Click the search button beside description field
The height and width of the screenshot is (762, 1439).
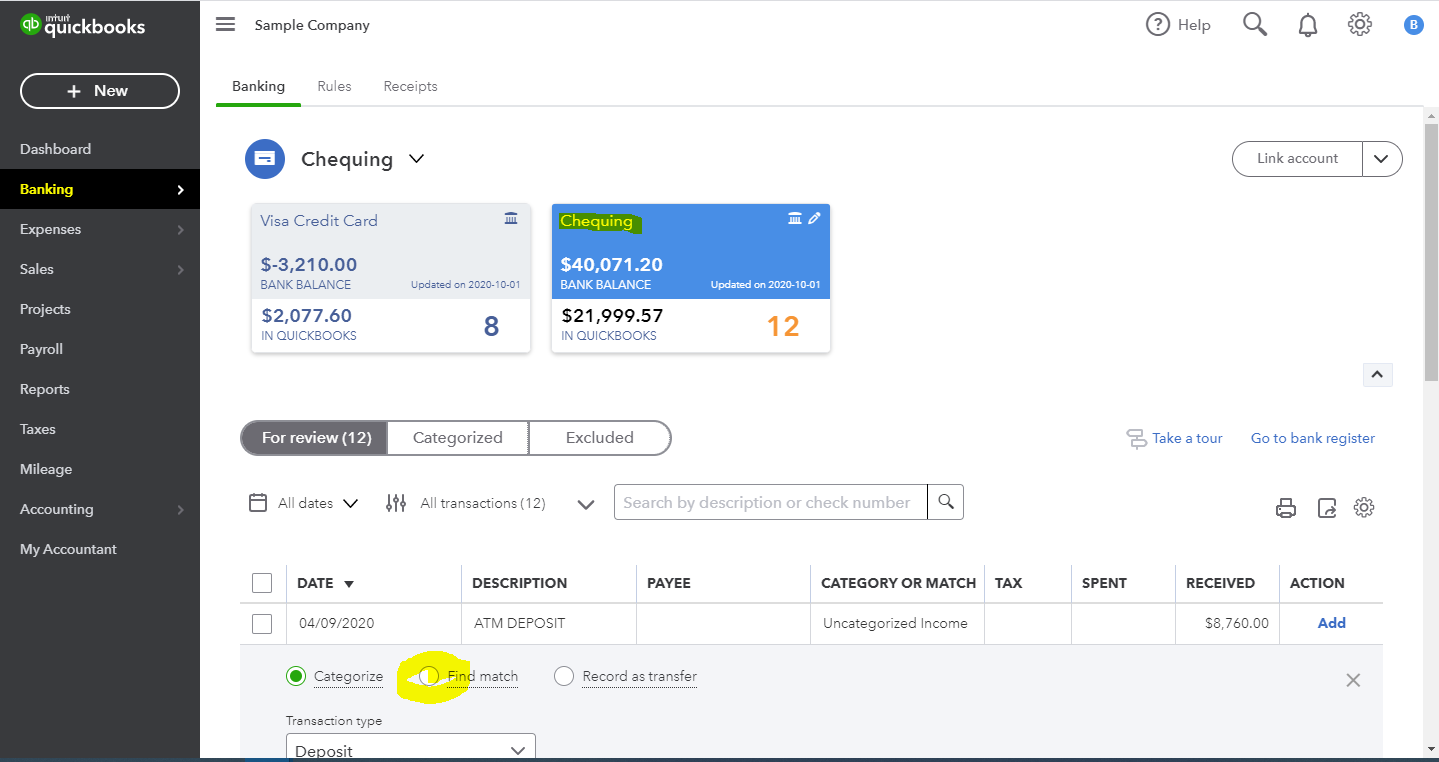(945, 502)
